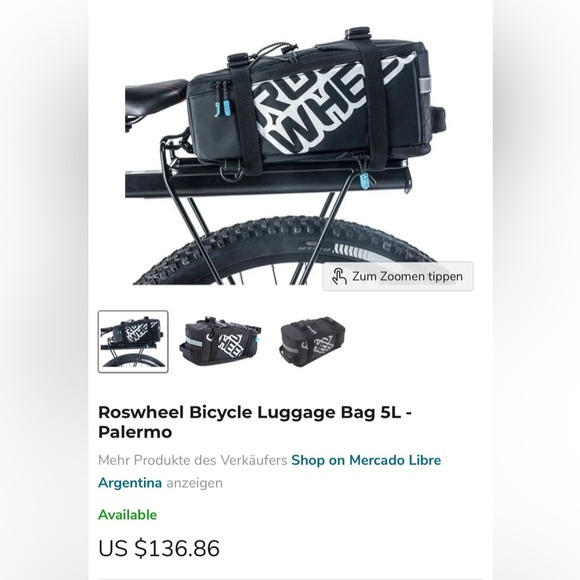Click the US $136.86 price
Image resolution: width=580 pixels, height=580 pixels.
coord(159,548)
